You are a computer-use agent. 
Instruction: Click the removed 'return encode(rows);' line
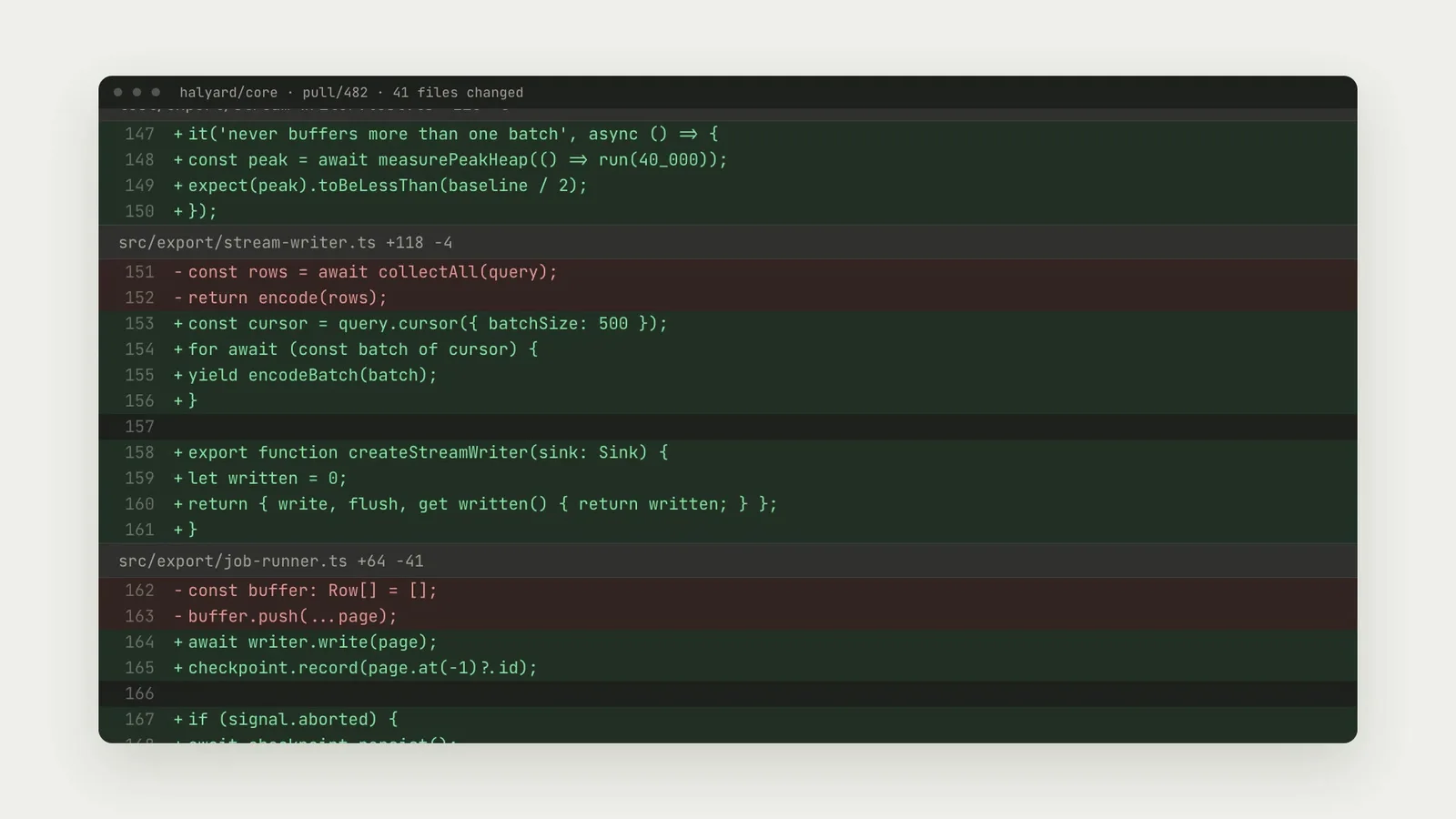(728, 298)
